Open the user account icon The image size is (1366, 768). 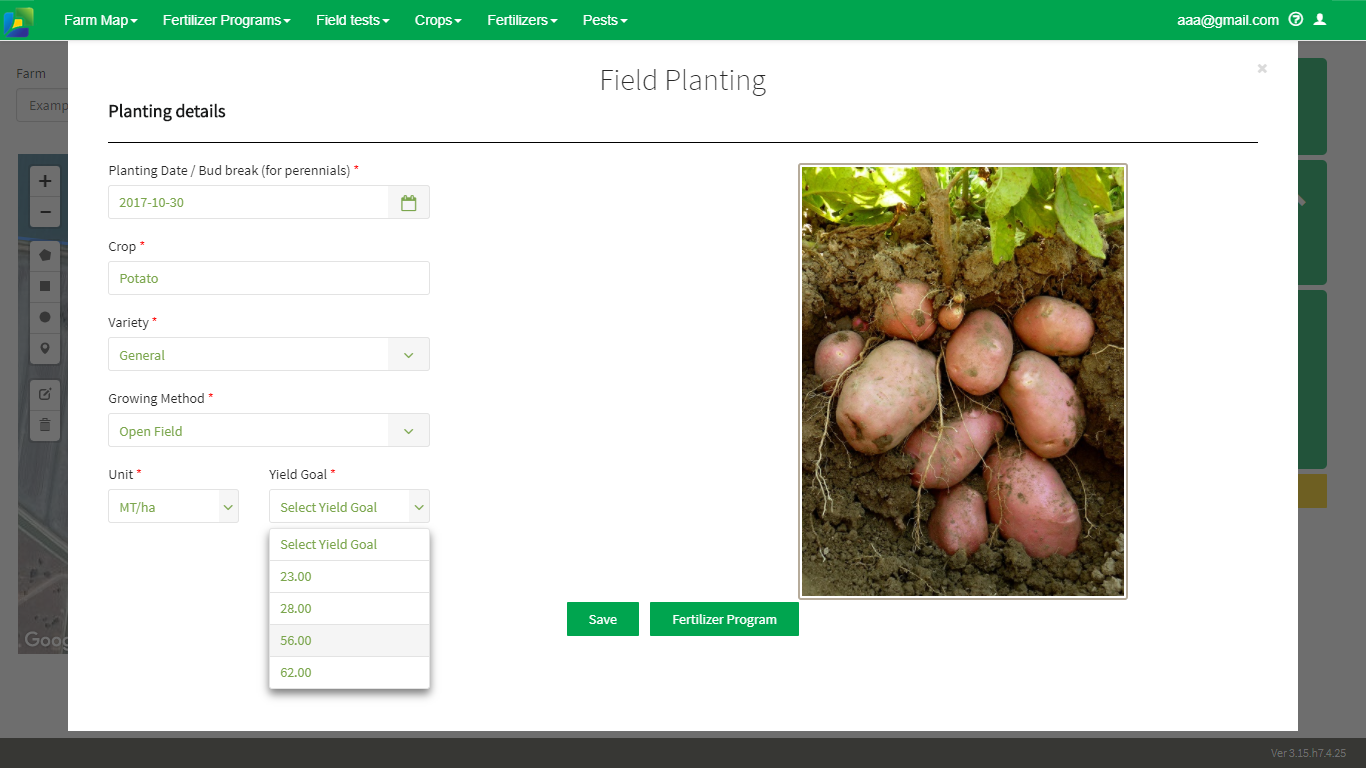1320,19
